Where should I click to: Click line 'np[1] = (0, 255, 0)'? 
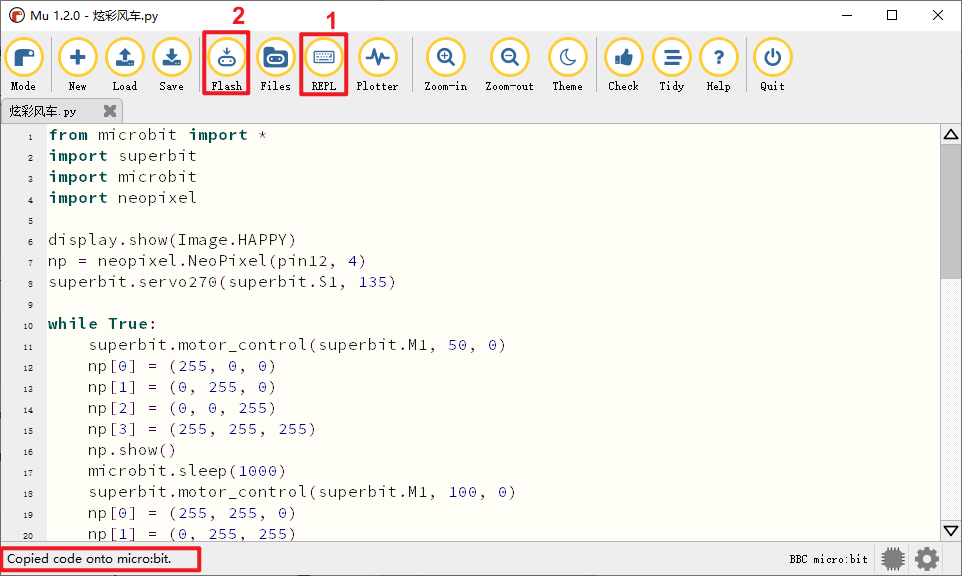click(182, 387)
